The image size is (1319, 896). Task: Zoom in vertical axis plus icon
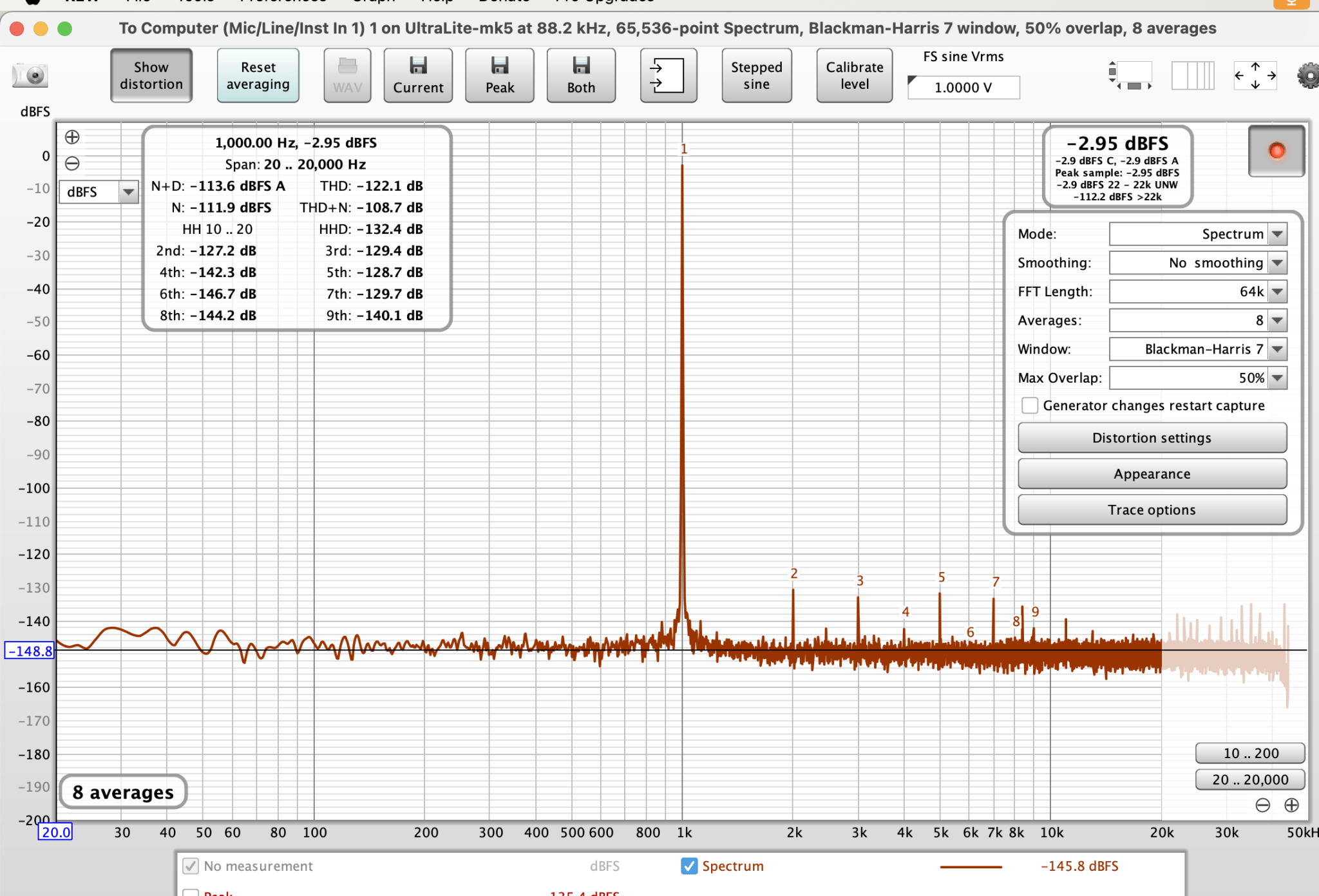[x=72, y=137]
